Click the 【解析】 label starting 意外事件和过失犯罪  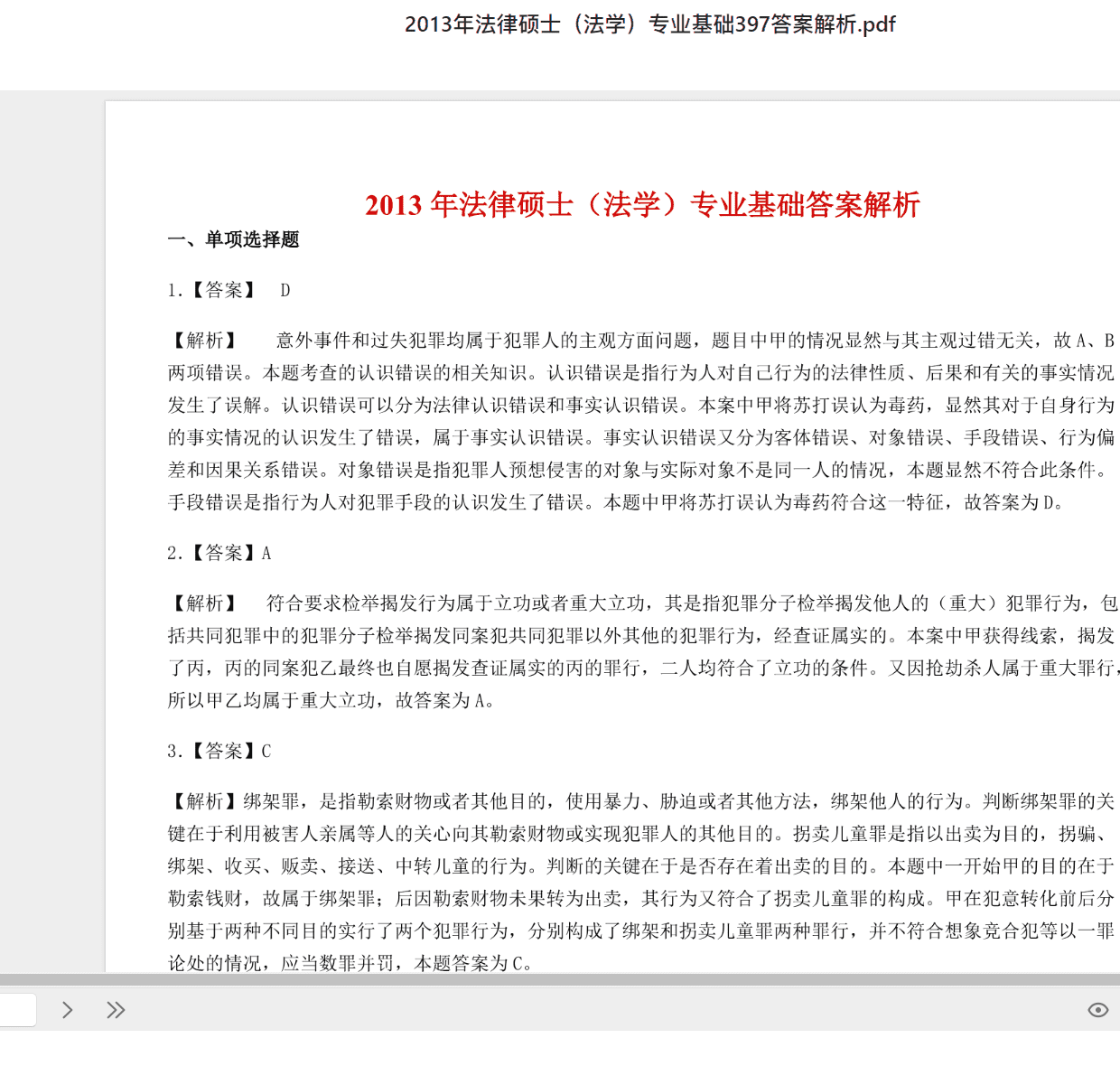pos(205,341)
